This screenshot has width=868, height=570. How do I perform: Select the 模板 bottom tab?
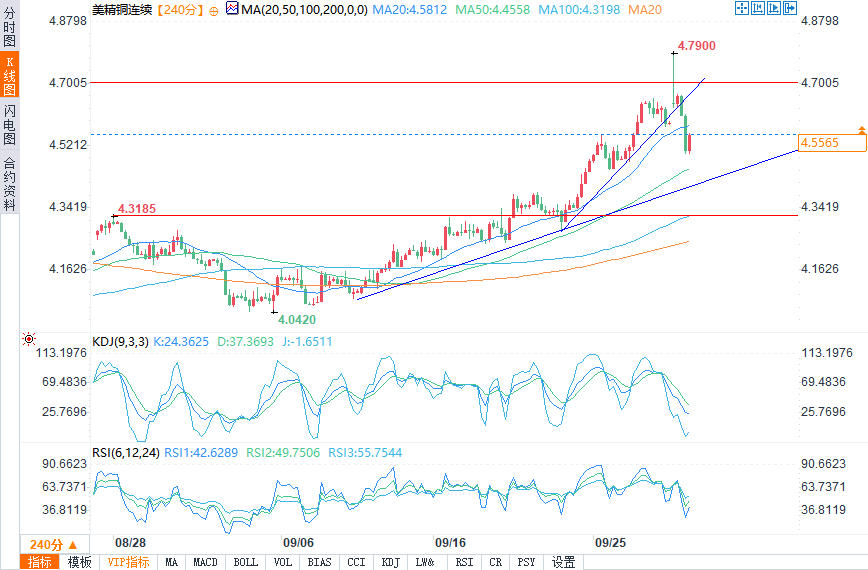[80, 562]
